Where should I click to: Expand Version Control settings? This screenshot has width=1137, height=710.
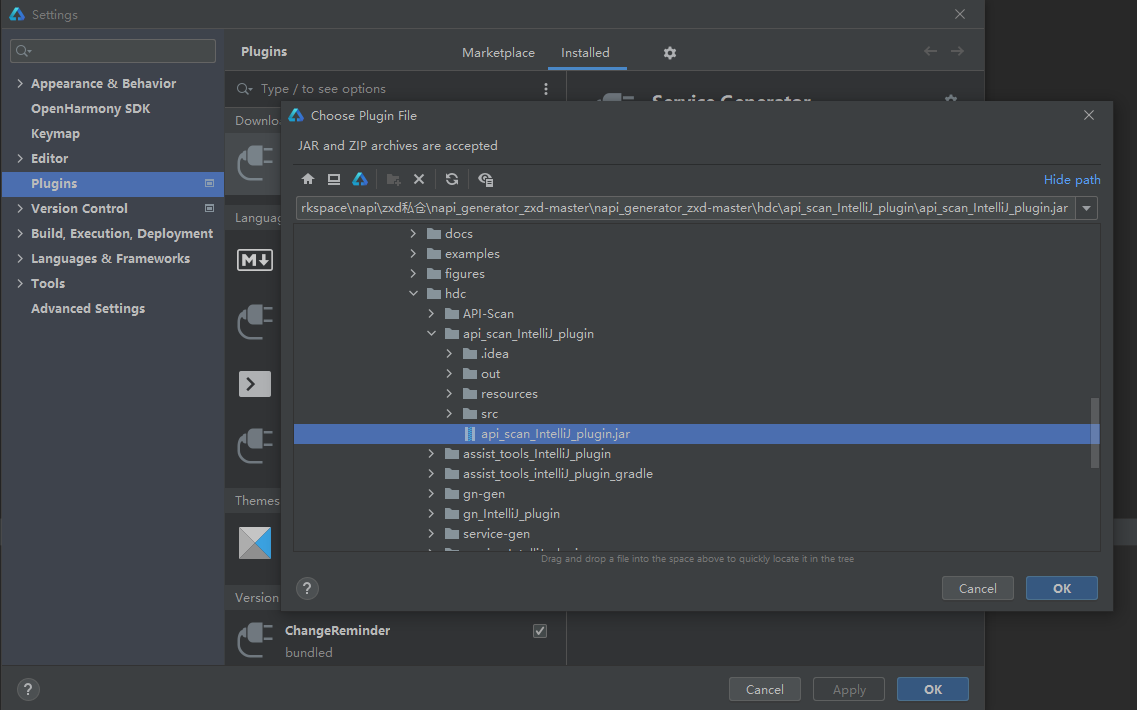[x=20, y=208]
